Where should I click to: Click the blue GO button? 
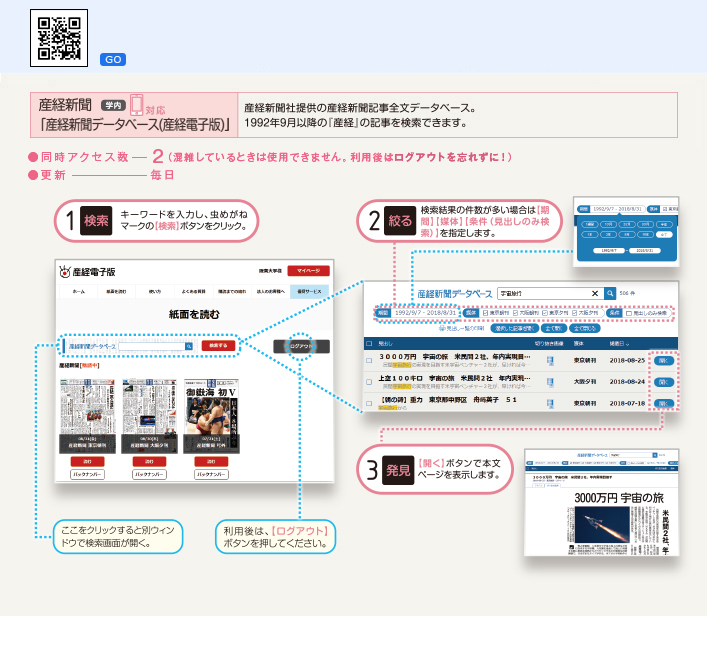click(x=113, y=60)
